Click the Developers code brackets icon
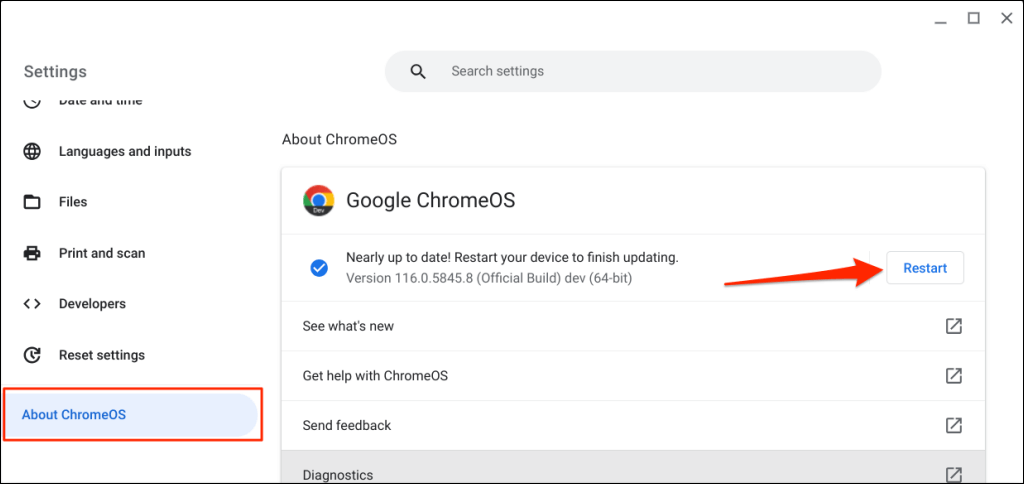 (x=32, y=304)
